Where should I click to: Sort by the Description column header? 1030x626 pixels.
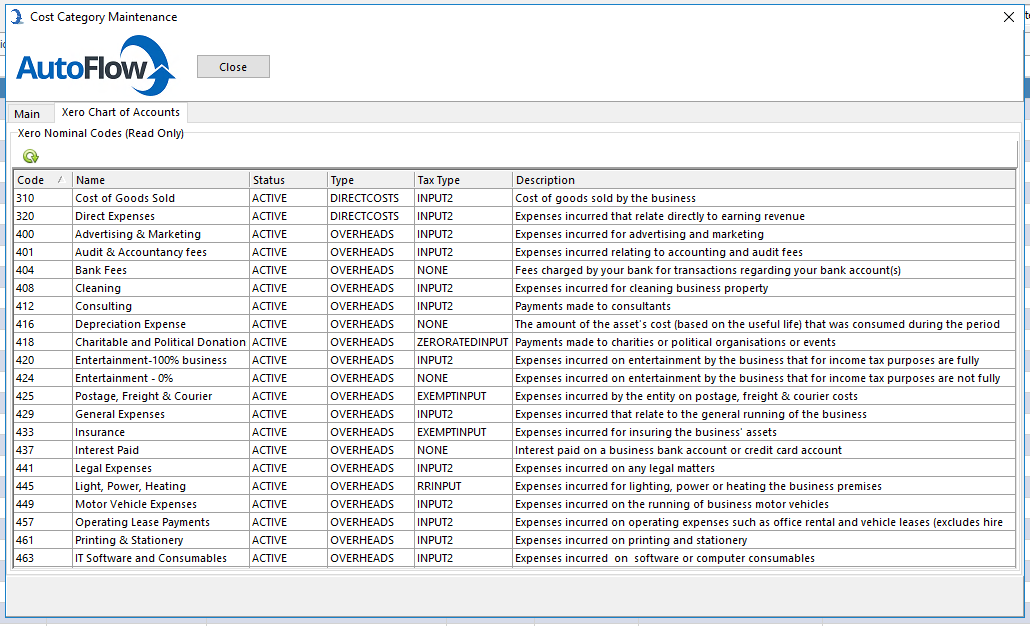[764, 180]
